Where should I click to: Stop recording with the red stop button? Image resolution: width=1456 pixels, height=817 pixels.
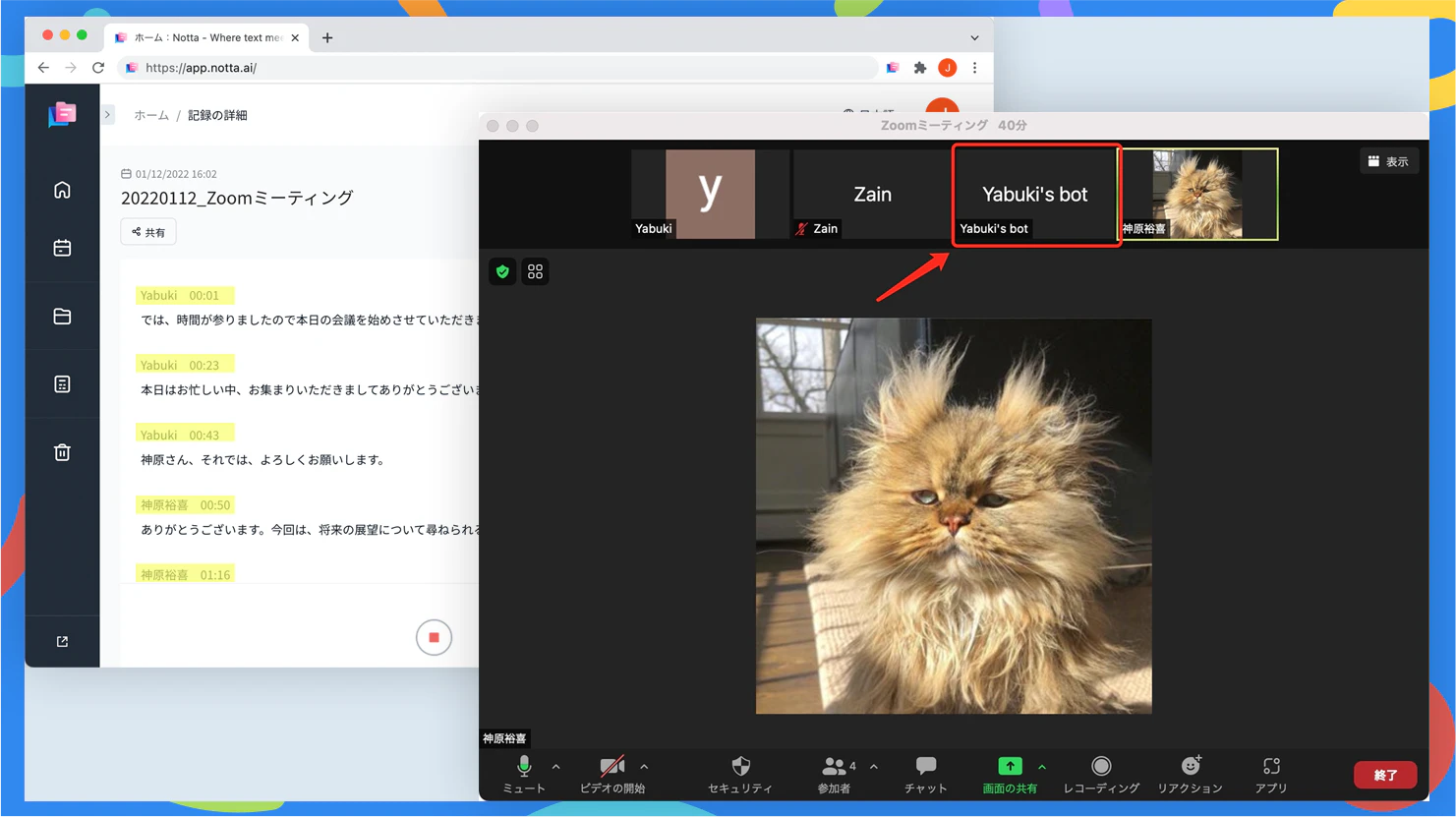click(434, 637)
